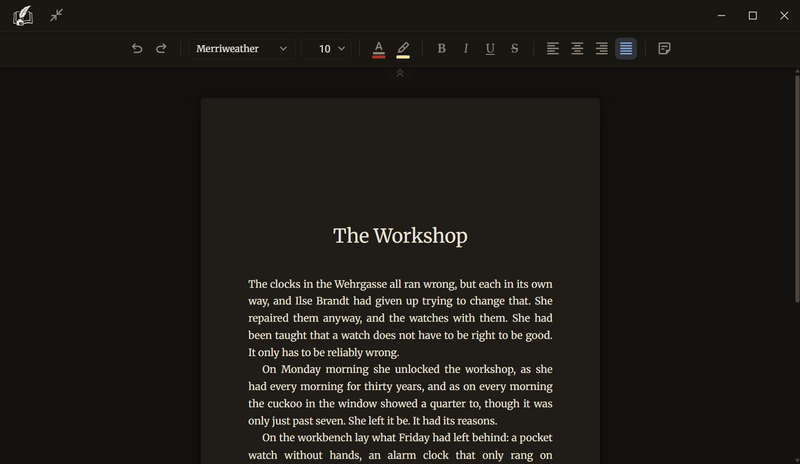The height and width of the screenshot is (464, 800).
Task: Align text to the left
Action: tap(553, 48)
